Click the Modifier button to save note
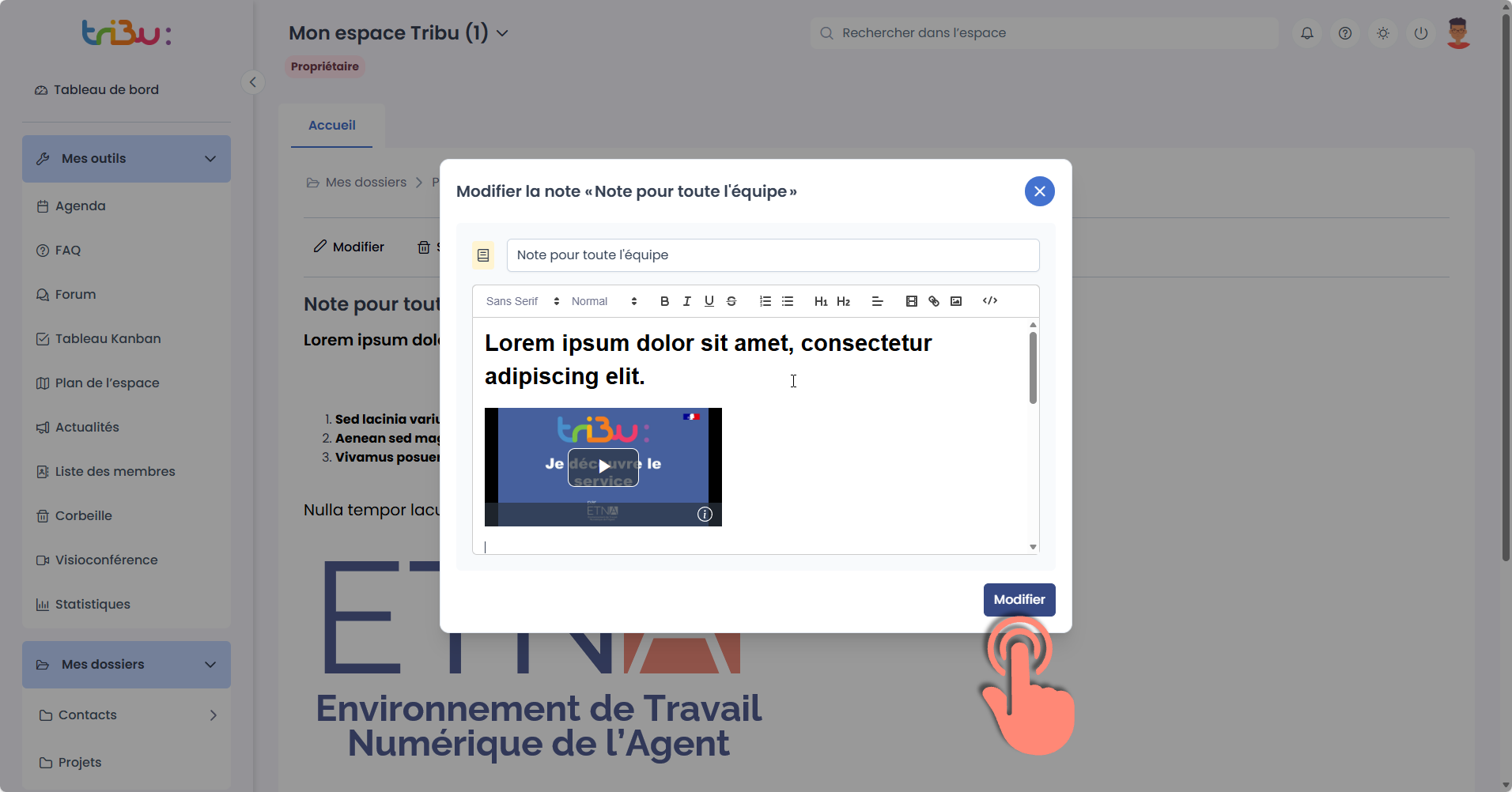Image resolution: width=1512 pixels, height=792 pixels. pyautogui.click(x=1019, y=599)
